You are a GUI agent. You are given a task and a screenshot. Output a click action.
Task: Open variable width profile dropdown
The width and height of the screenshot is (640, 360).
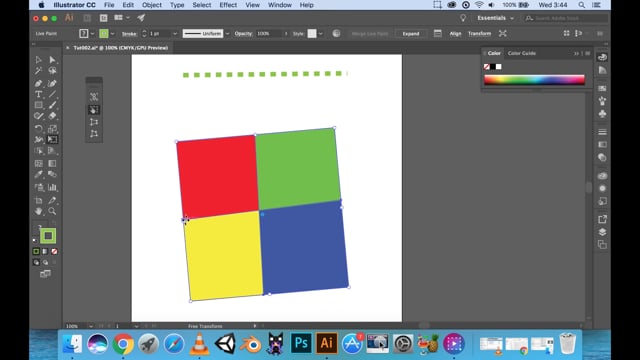227,33
